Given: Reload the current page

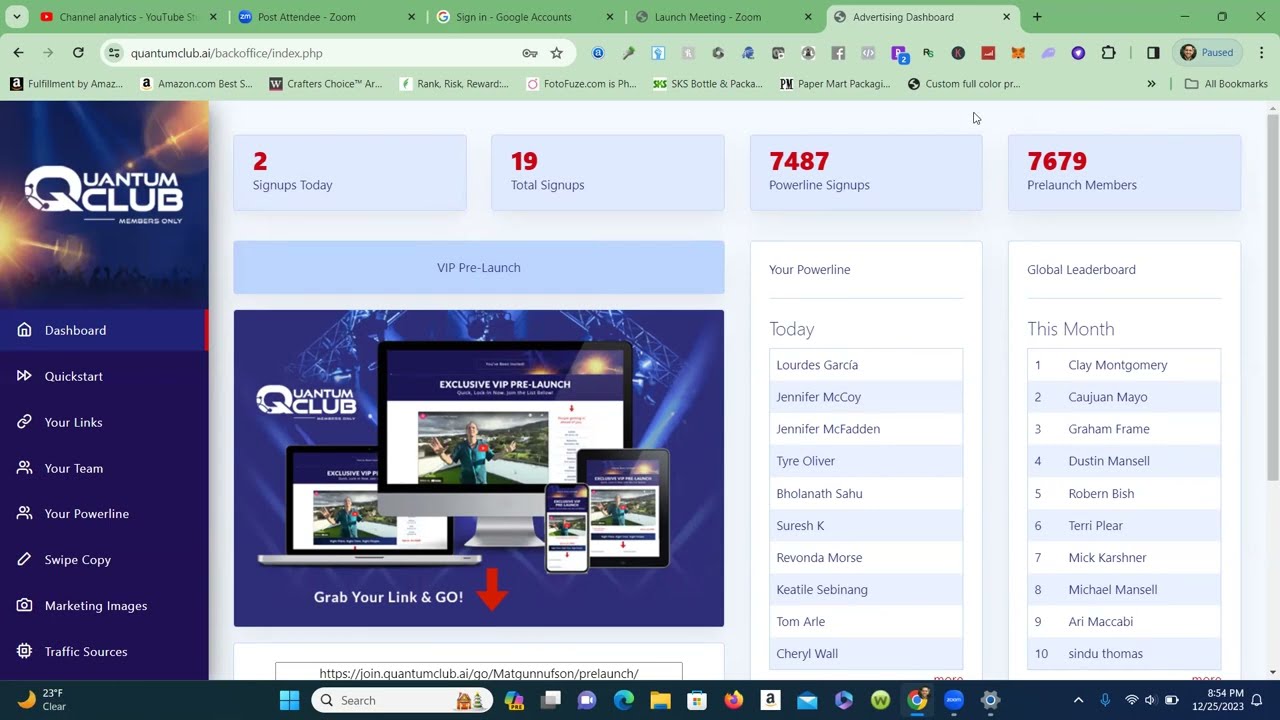Looking at the screenshot, I should 78,53.
